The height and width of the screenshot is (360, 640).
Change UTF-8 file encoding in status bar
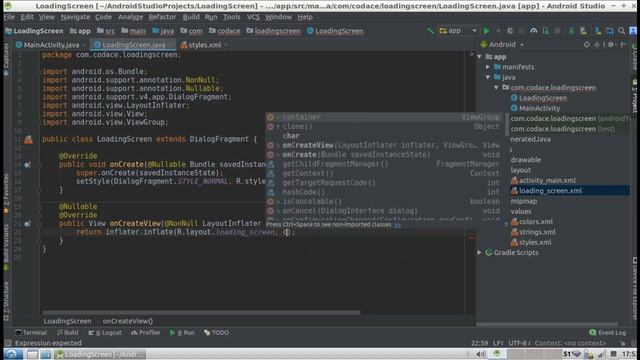point(519,343)
